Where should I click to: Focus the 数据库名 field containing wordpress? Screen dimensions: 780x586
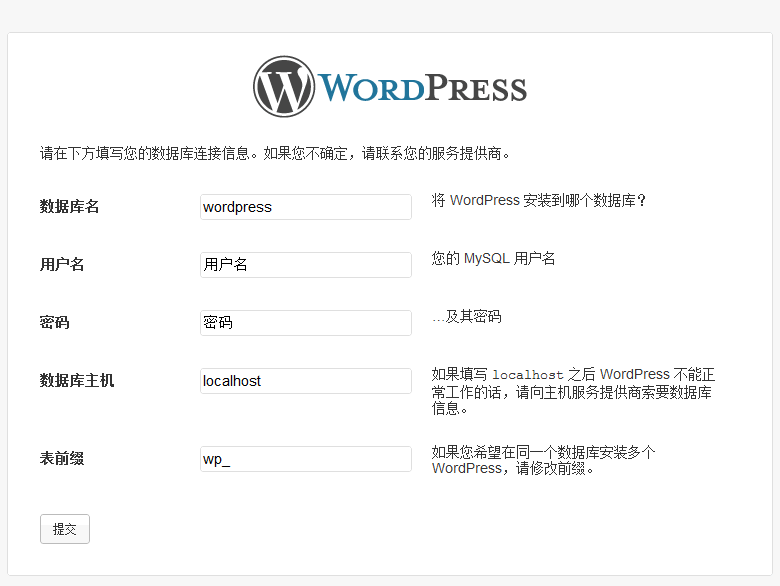click(305, 207)
